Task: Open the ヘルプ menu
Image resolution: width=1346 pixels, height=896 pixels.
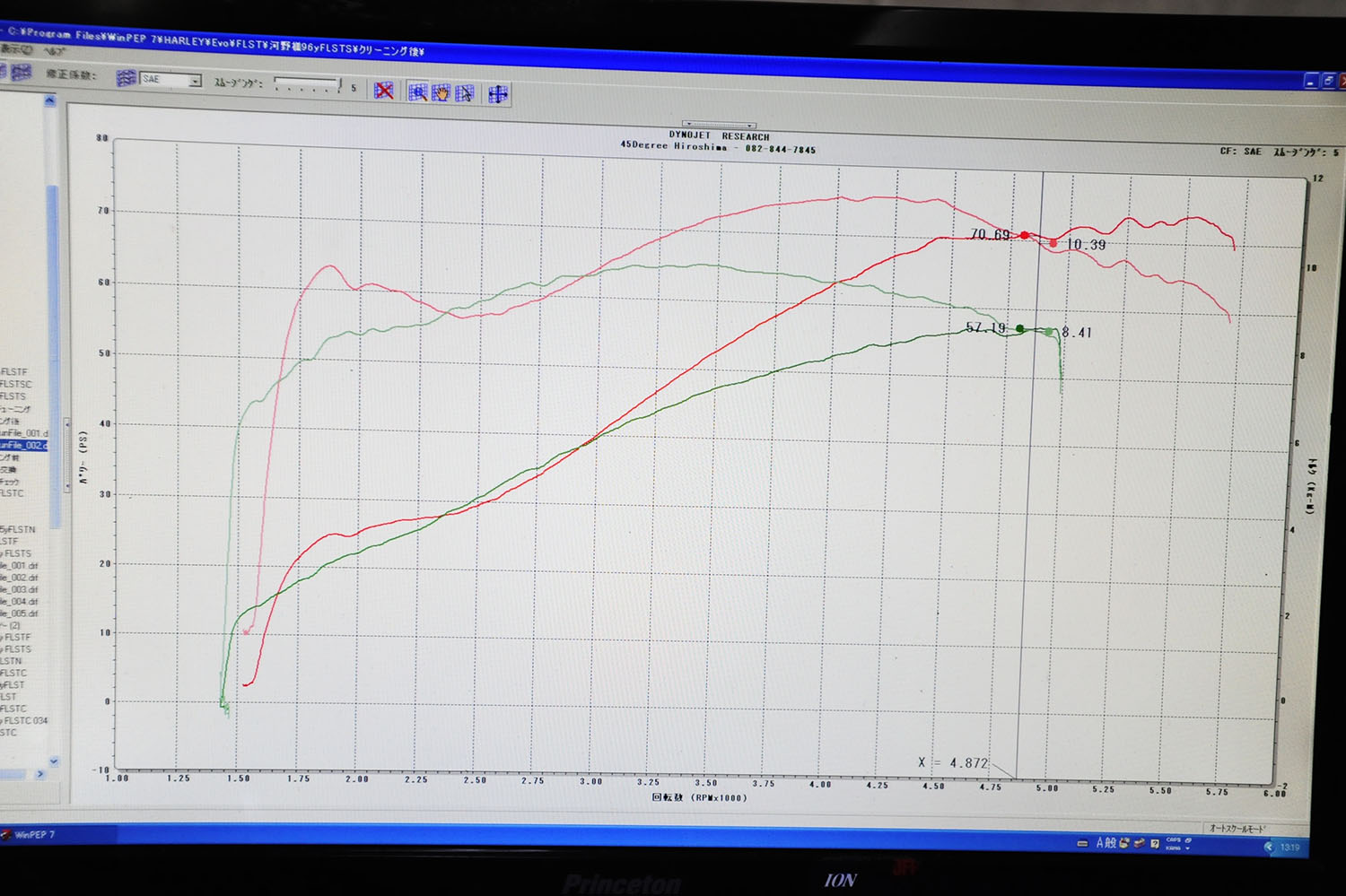Action: (54, 51)
